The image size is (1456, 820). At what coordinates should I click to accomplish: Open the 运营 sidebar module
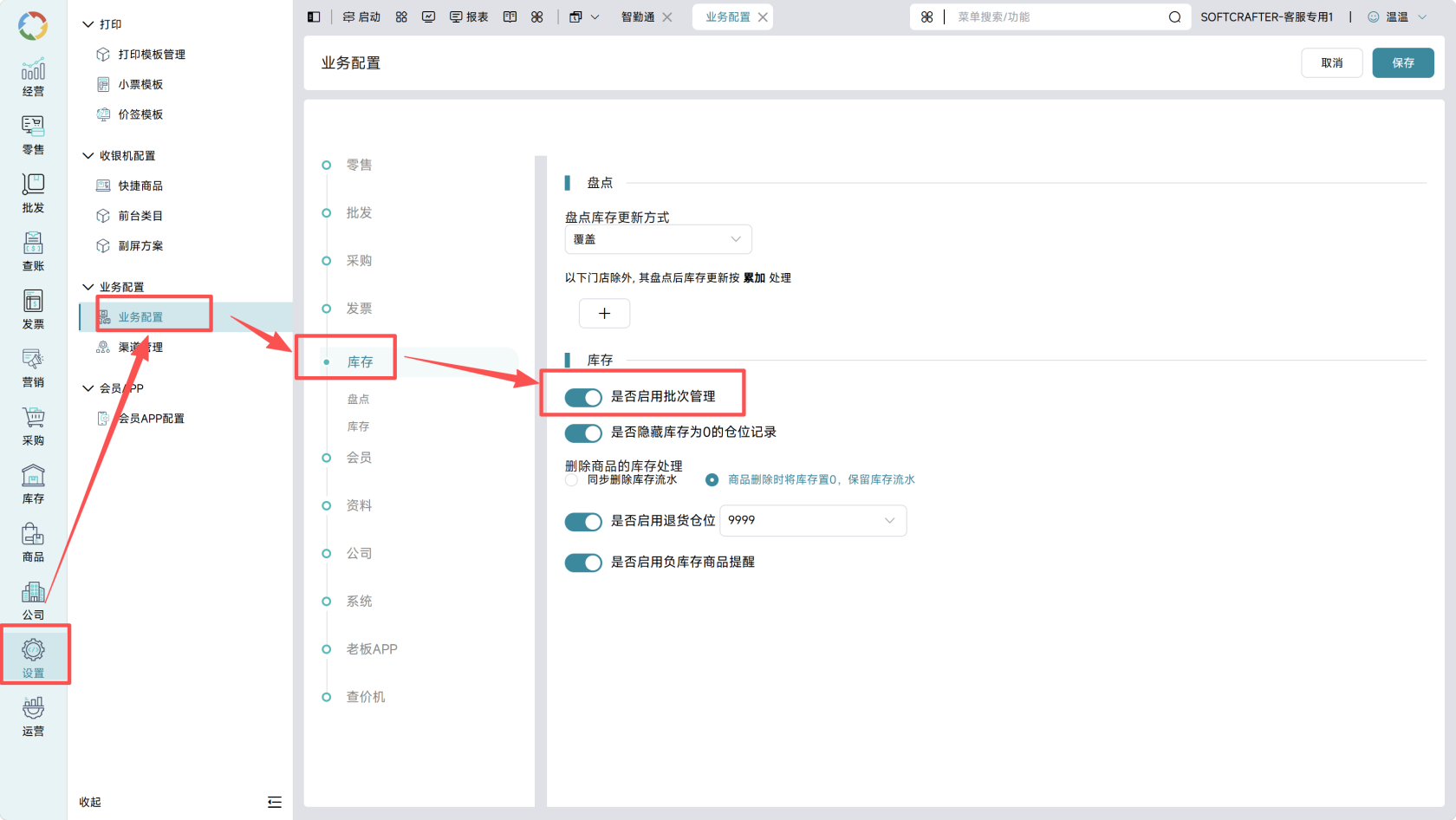[x=33, y=716]
